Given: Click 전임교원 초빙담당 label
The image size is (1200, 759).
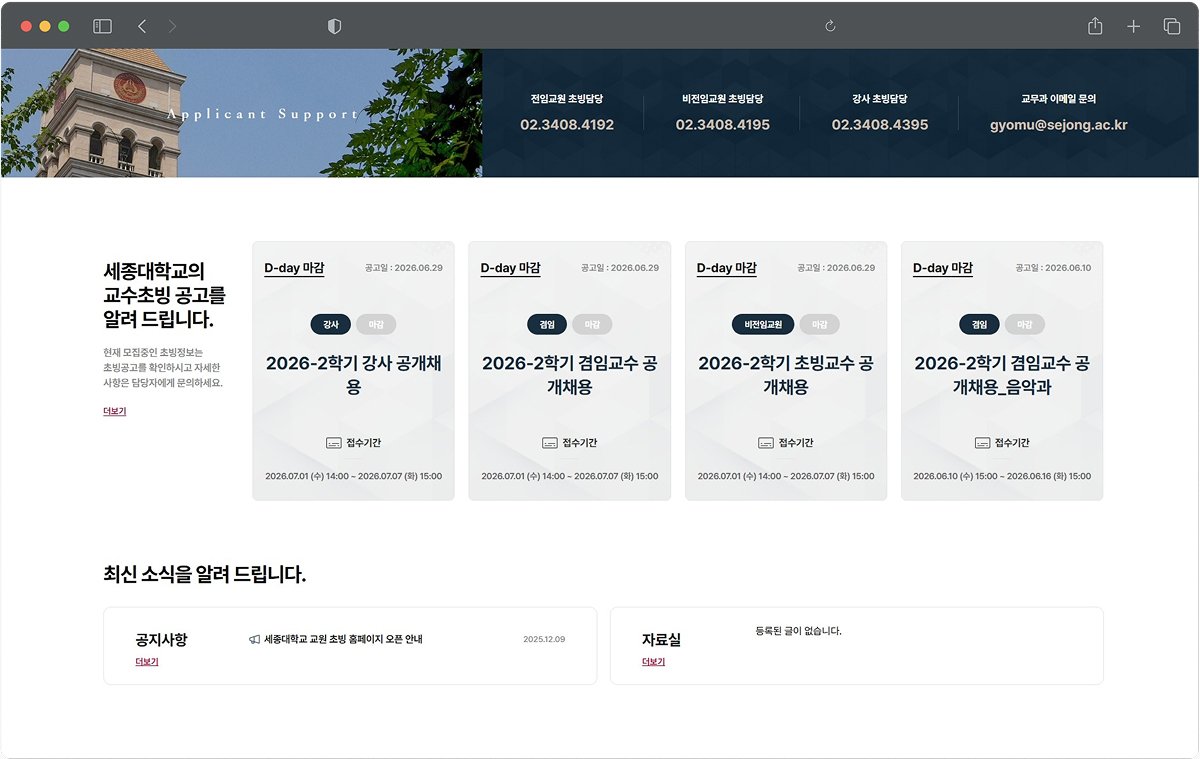Looking at the screenshot, I should (x=567, y=99).
